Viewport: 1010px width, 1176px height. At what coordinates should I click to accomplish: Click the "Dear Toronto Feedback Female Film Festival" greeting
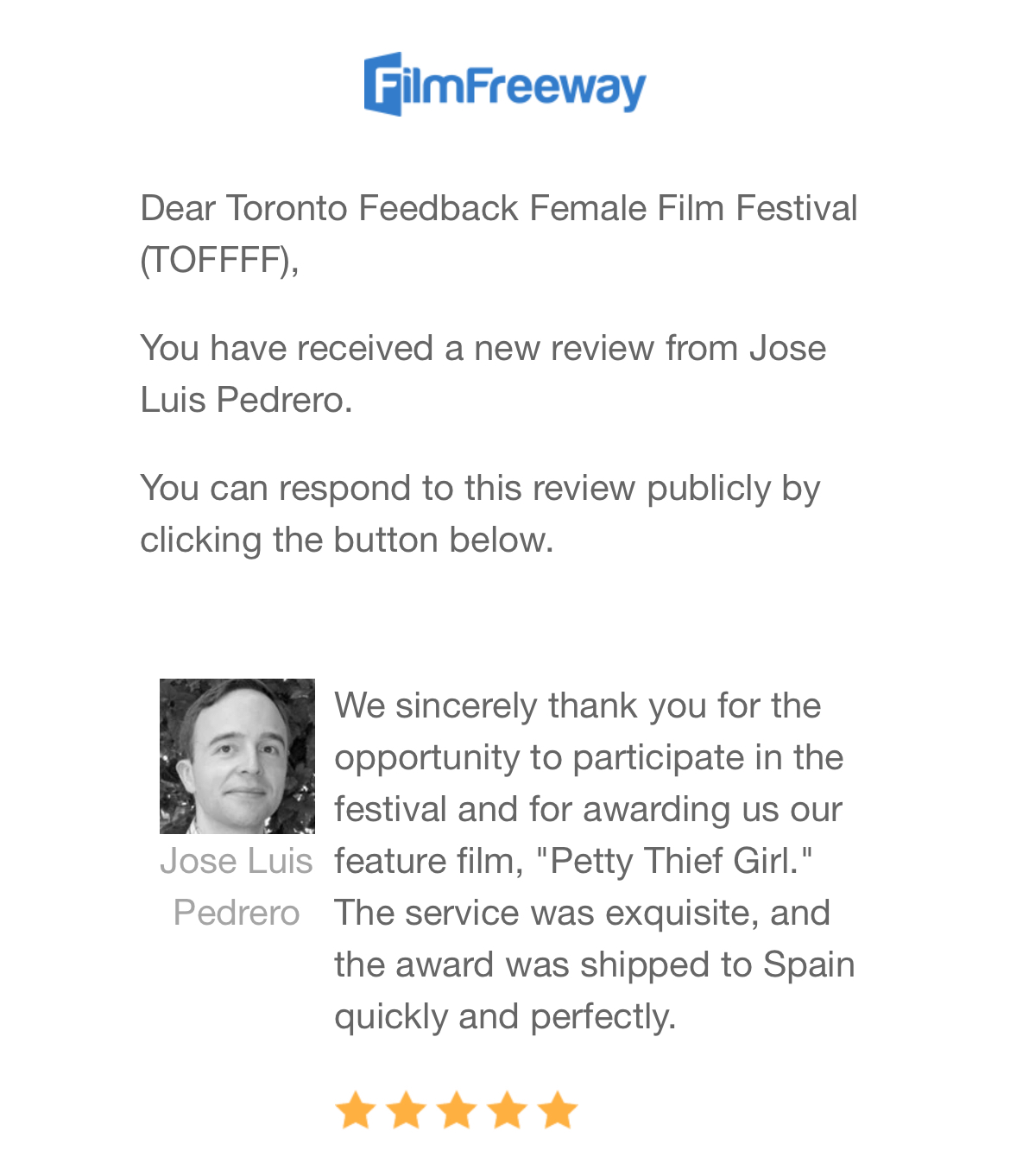(x=498, y=209)
